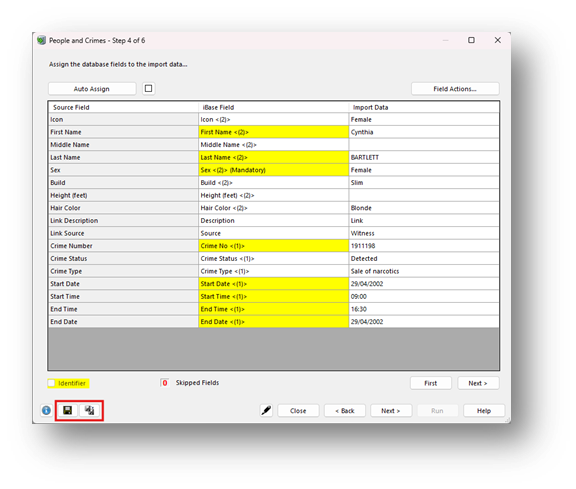Click the pen edit icon

click(266, 410)
